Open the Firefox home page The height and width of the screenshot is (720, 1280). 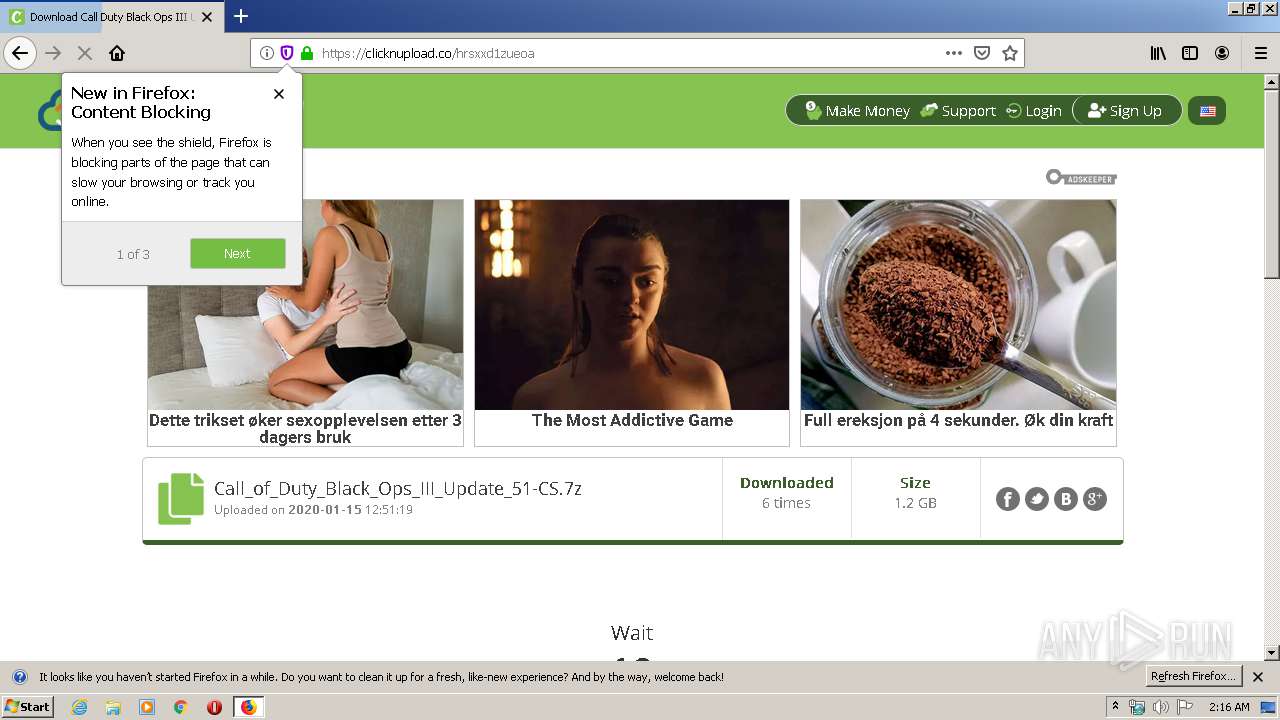117,53
